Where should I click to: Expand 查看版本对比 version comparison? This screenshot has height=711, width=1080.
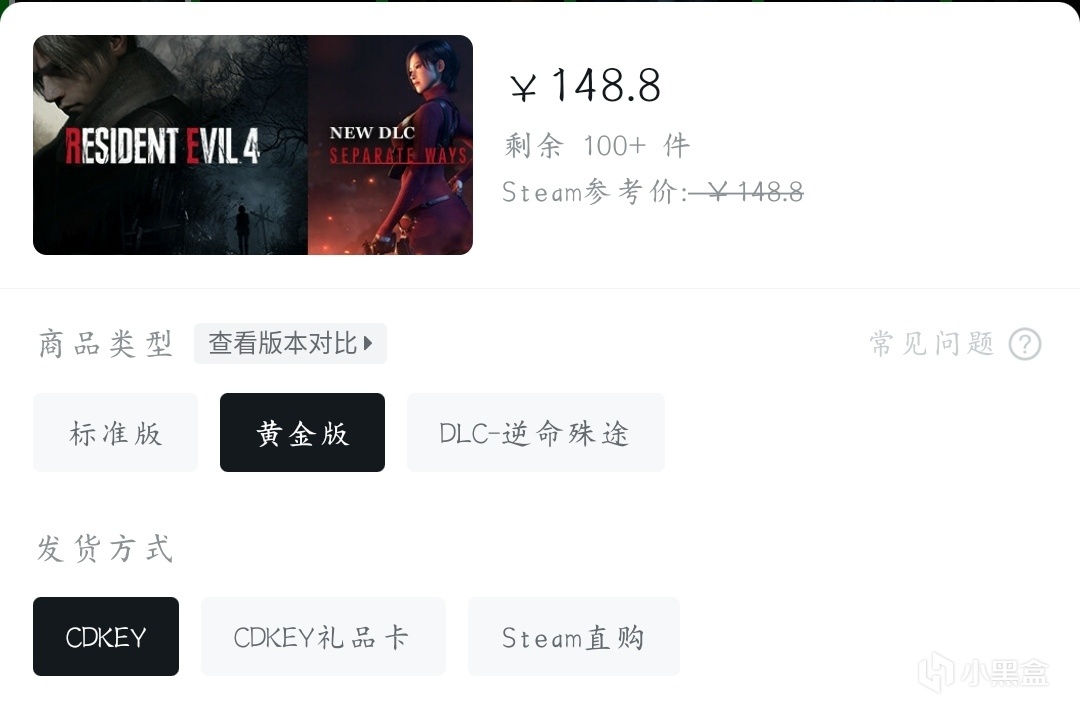point(290,343)
